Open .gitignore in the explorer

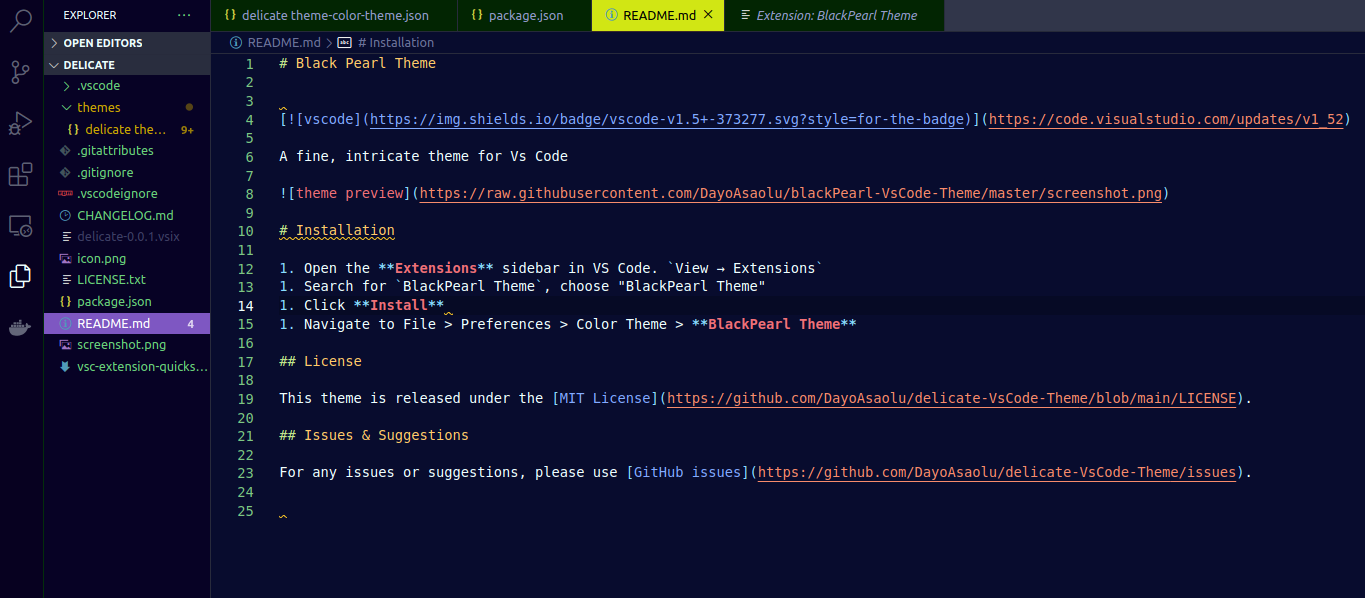(127, 172)
